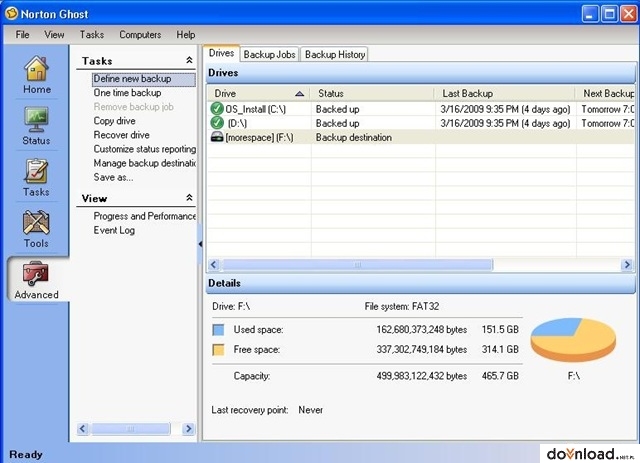The width and height of the screenshot is (640, 463).
Task: Open the View menu
Action: point(54,35)
